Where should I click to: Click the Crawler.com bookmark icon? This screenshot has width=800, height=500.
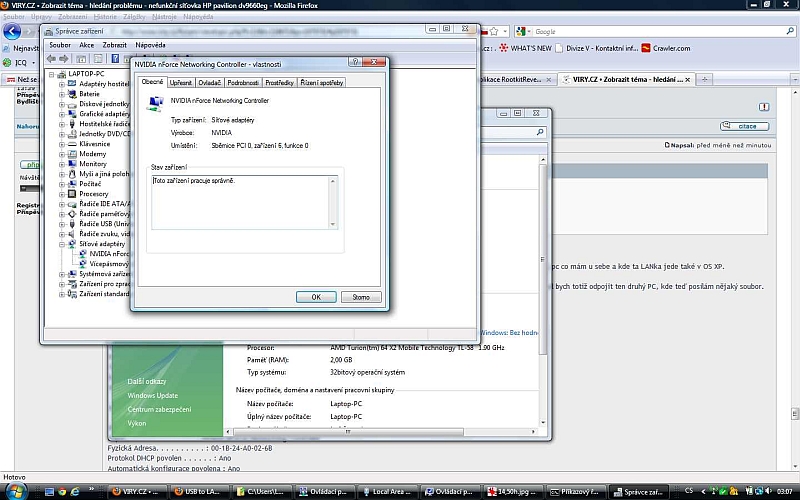646,48
